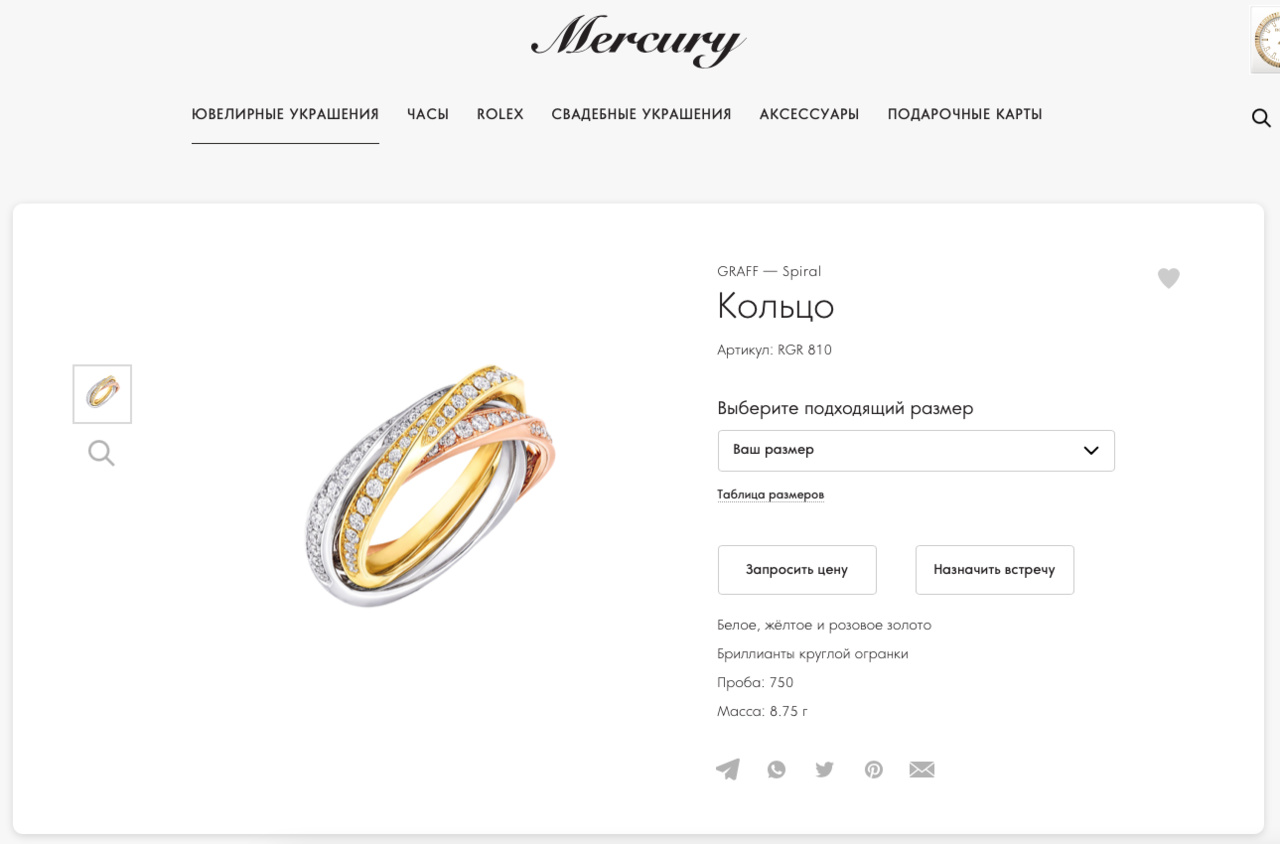Viewport: 1280px width, 844px height.
Task: Go to the Rolex menu section
Action: click(500, 114)
